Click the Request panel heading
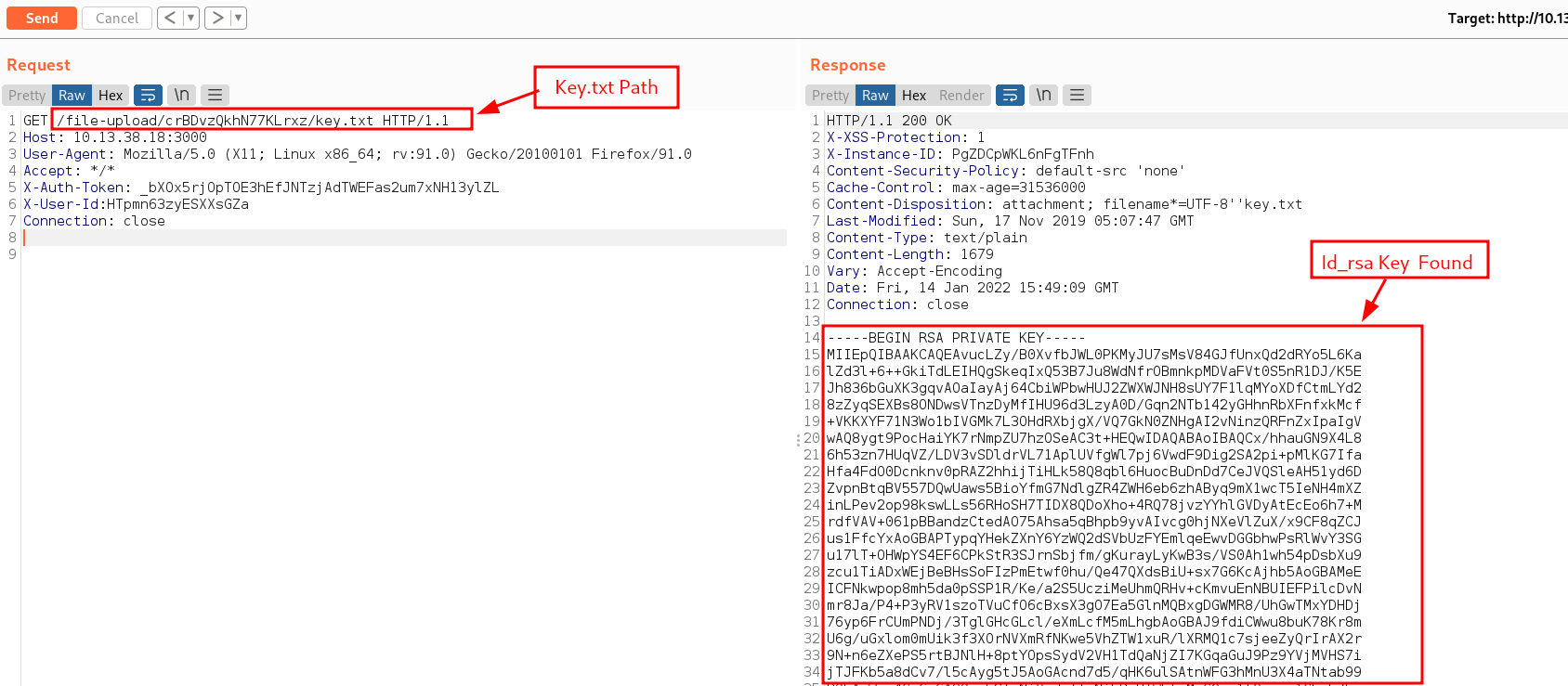Screen dimensions: 1568x686 tap(38, 65)
